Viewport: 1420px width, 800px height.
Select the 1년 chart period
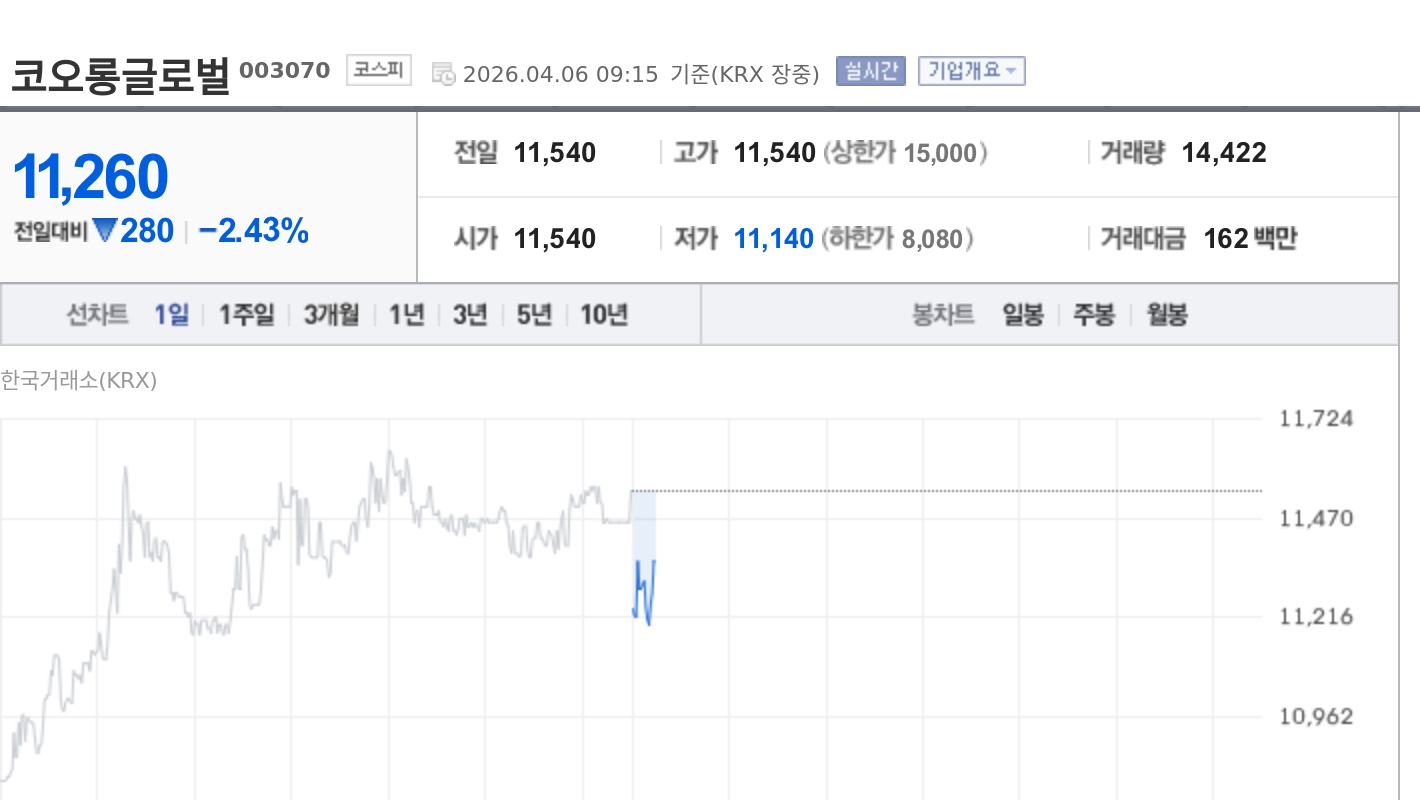pos(404,314)
